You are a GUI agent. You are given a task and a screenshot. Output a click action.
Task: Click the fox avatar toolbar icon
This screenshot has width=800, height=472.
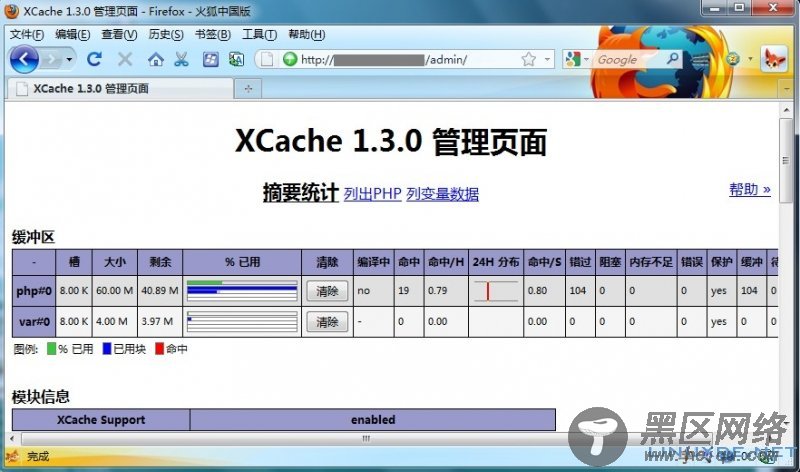click(773, 59)
